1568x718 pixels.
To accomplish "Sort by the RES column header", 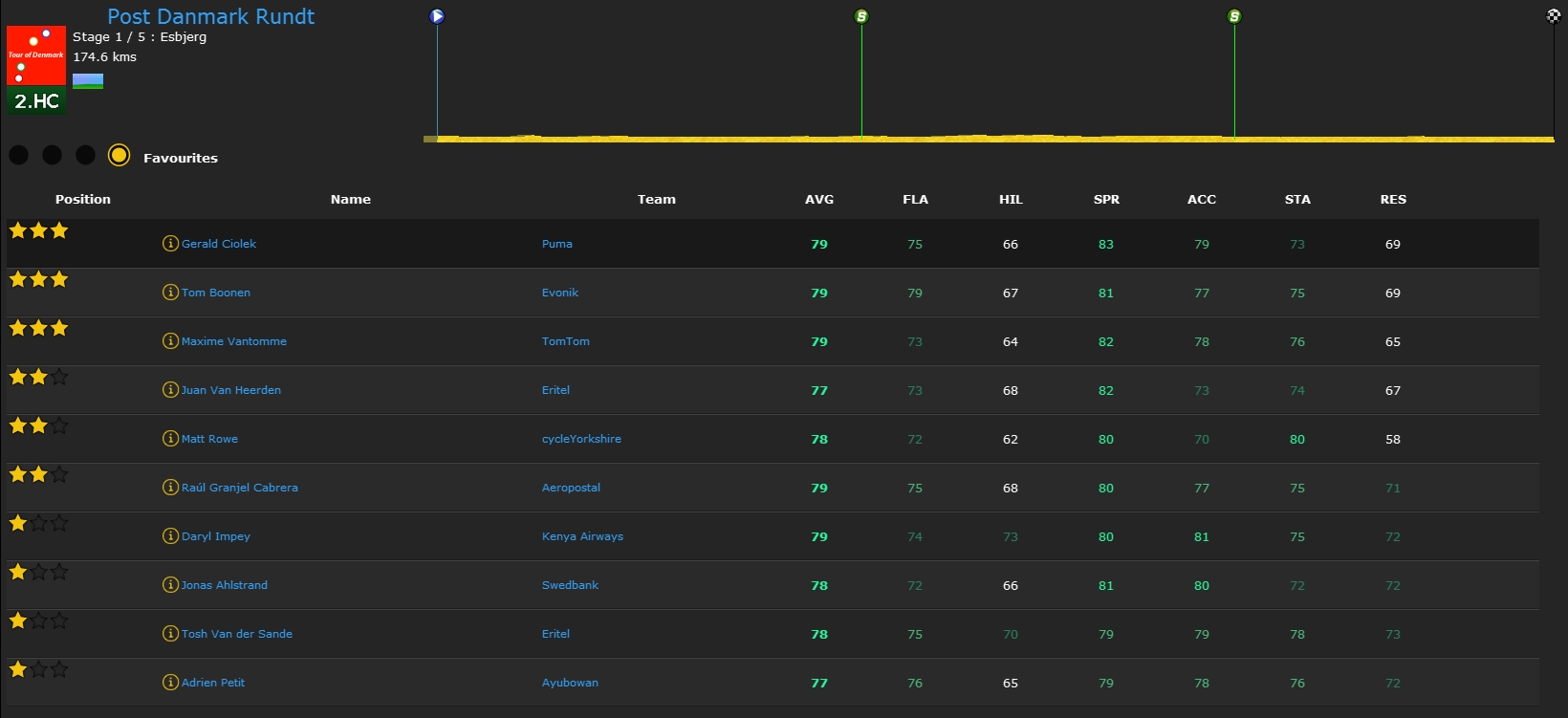I will [x=1393, y=199].
